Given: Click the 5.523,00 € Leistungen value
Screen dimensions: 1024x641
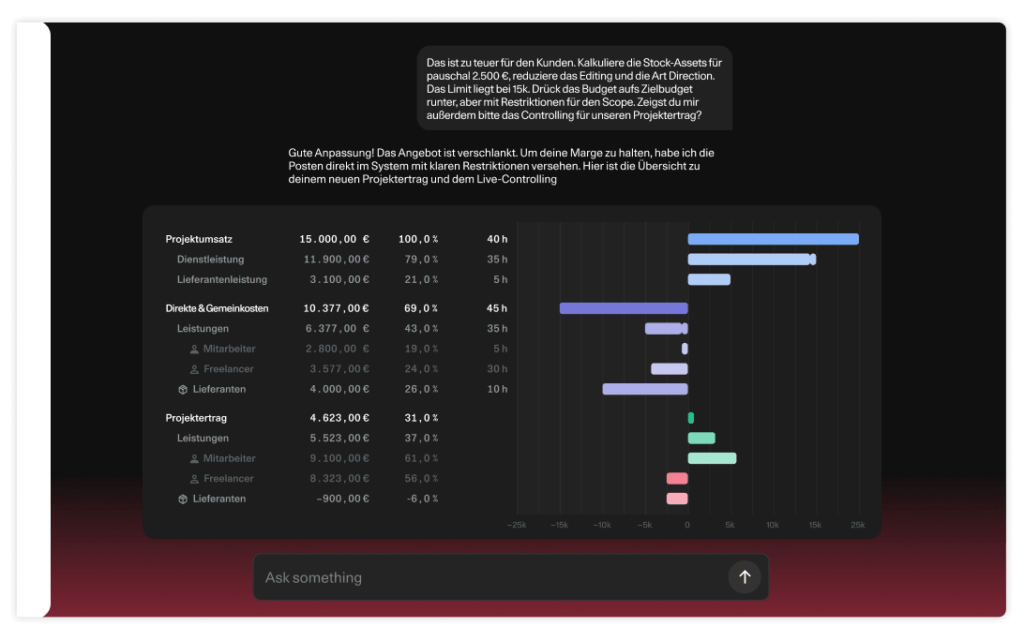Looking at the screenshot, I should 340,438.
